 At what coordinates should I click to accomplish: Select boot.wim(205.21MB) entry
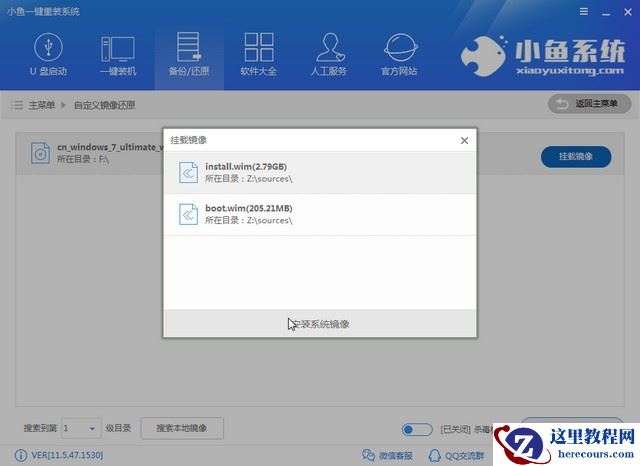pyautogui.click(x=320, y=214)
